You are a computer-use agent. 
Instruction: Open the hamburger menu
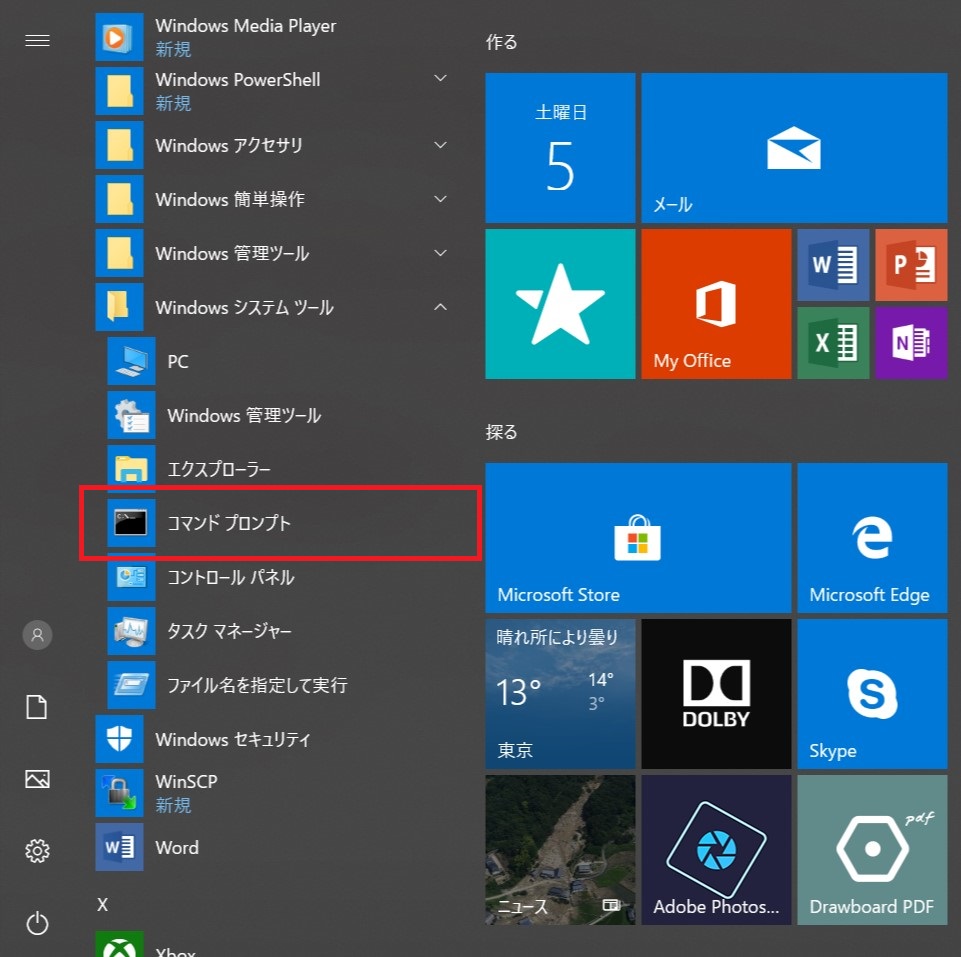pos(37,40)
